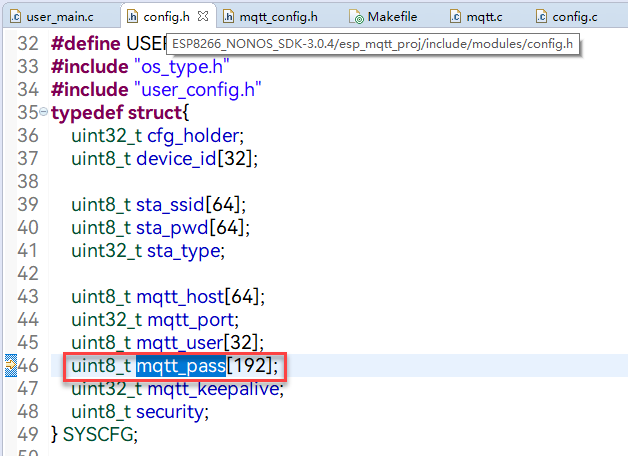Screen dimensions: 628x456
Task: Click the sta_type field name
Action: coord(184,251)
